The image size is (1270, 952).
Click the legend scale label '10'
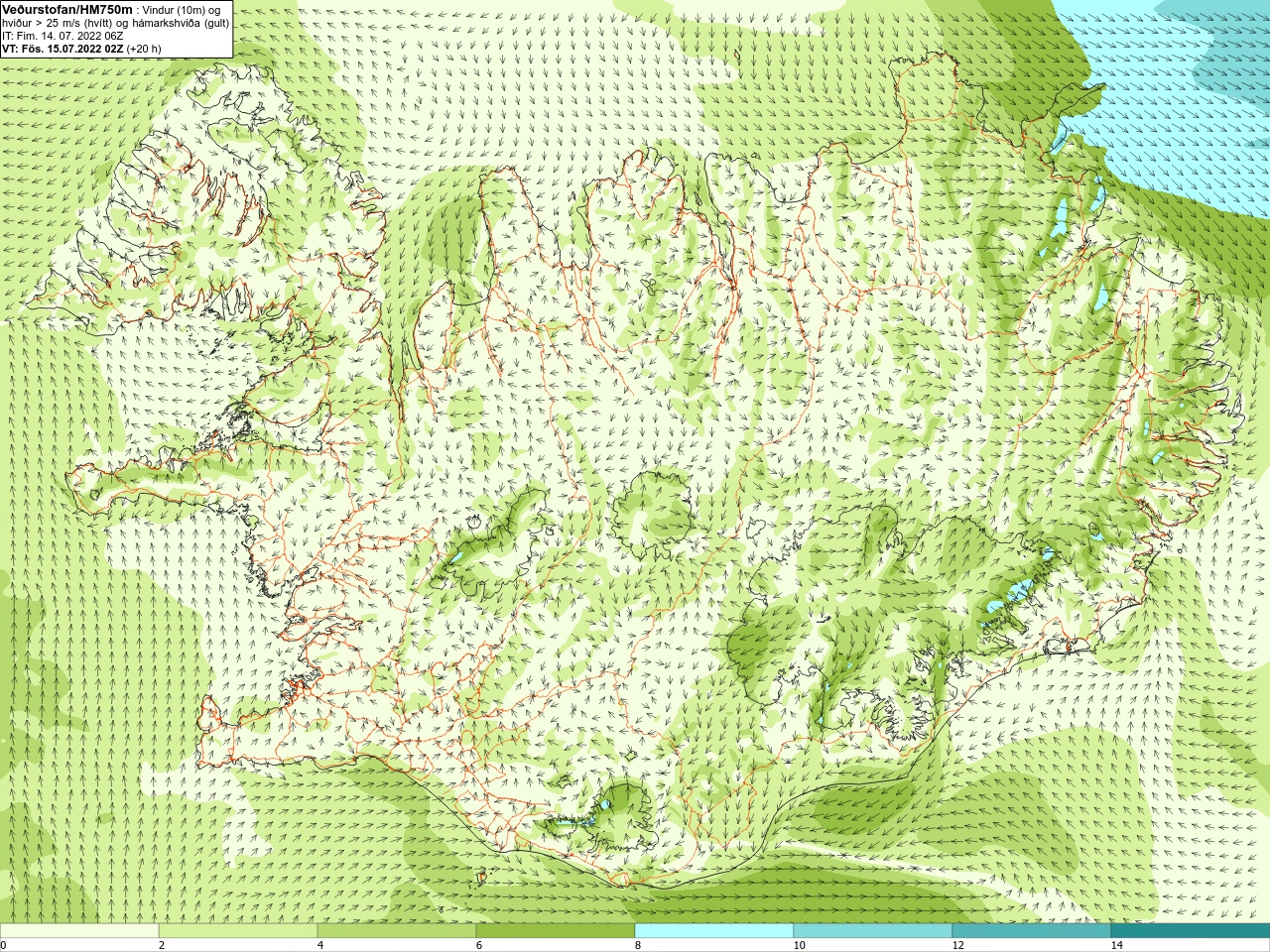click(x=800, y=945)
